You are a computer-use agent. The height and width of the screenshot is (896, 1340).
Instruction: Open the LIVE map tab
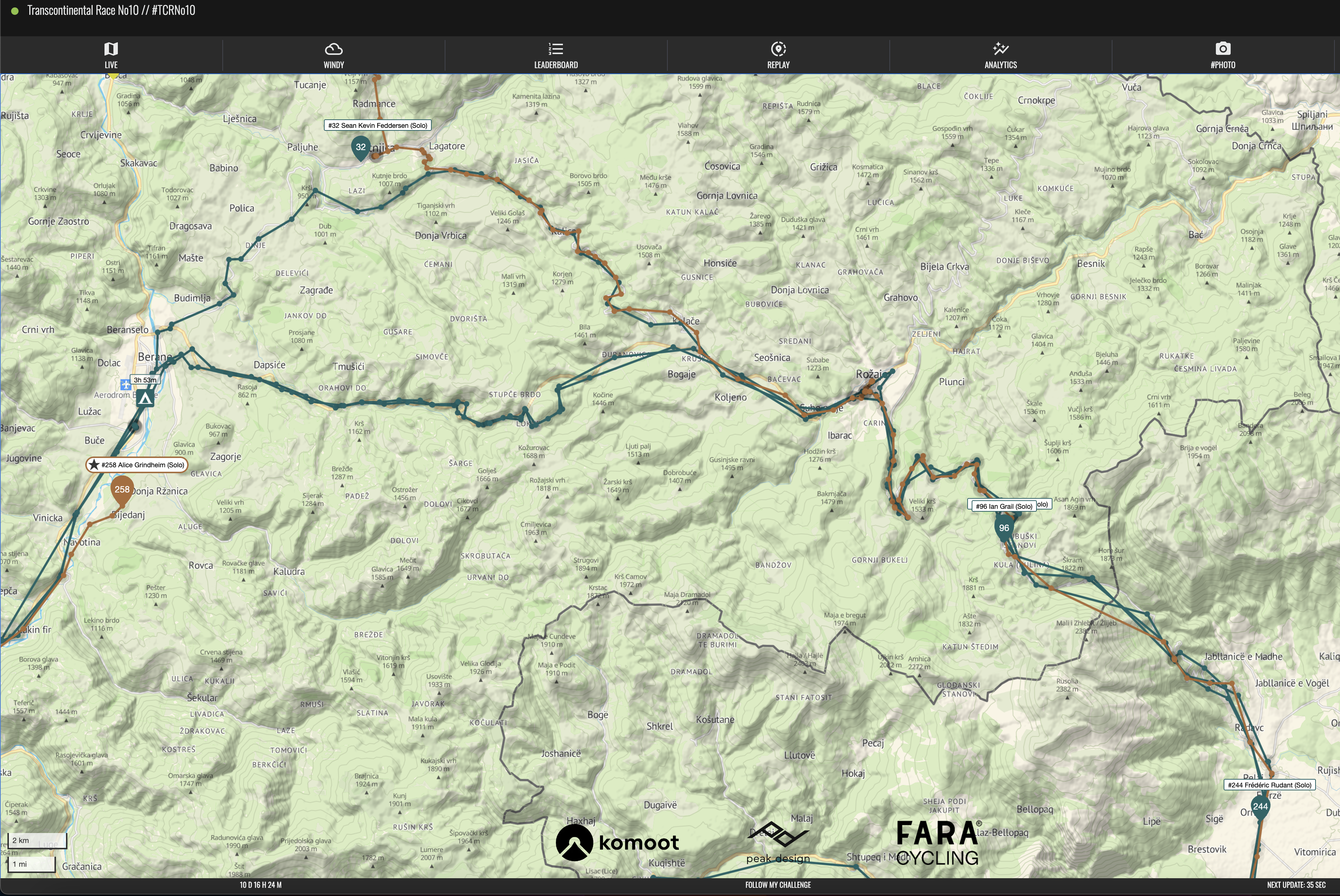pyautogui.click(x=111, y=56)
